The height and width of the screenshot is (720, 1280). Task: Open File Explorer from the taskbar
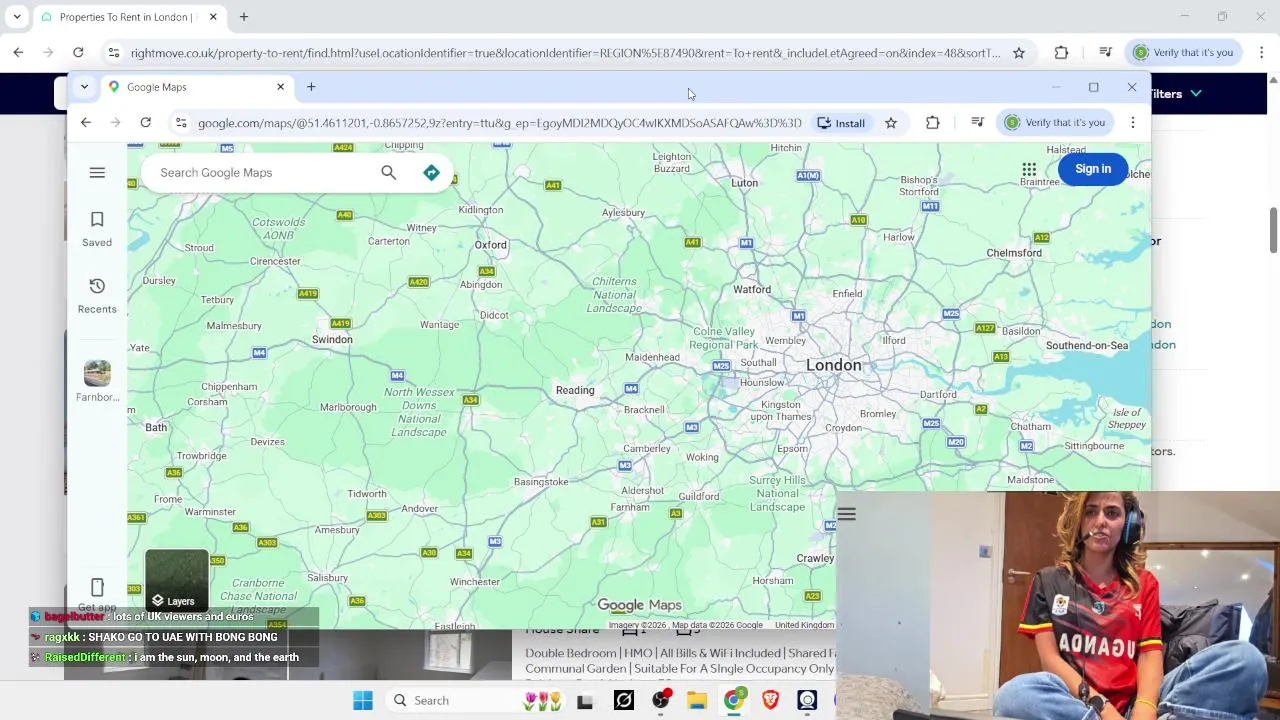[x=697, y=701]
